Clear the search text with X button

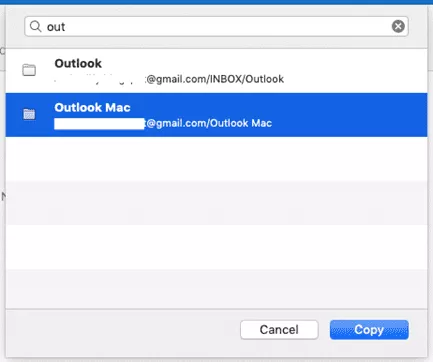coord(398,26)
